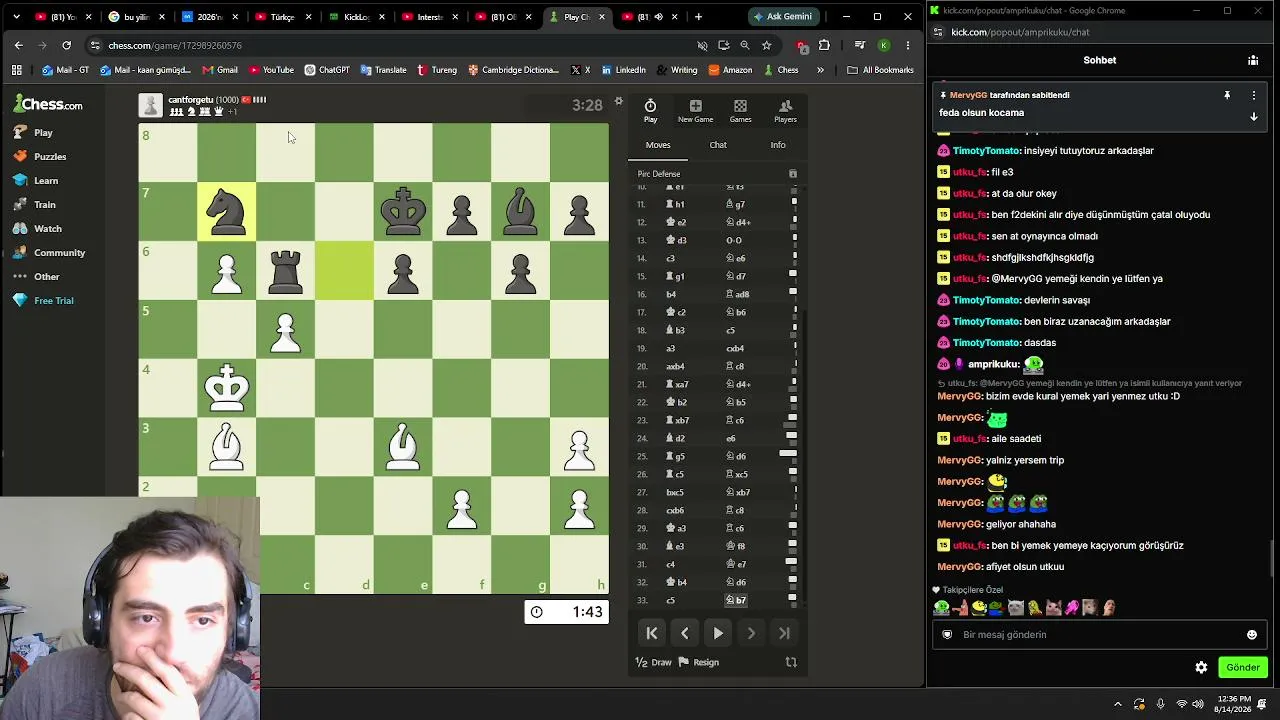Open Kick chat user list icon
The width and height of the screenshot is (1280, 720).
pos(1253,60)
